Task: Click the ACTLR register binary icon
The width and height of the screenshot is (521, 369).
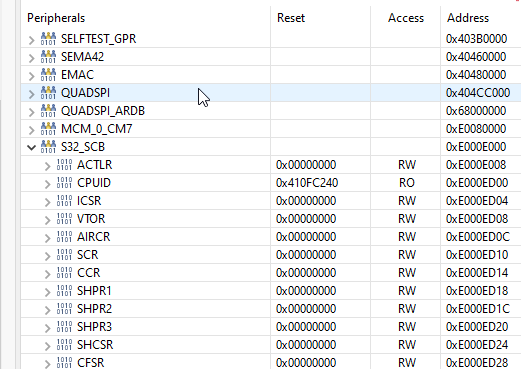Action: click(x=64, y=165)
